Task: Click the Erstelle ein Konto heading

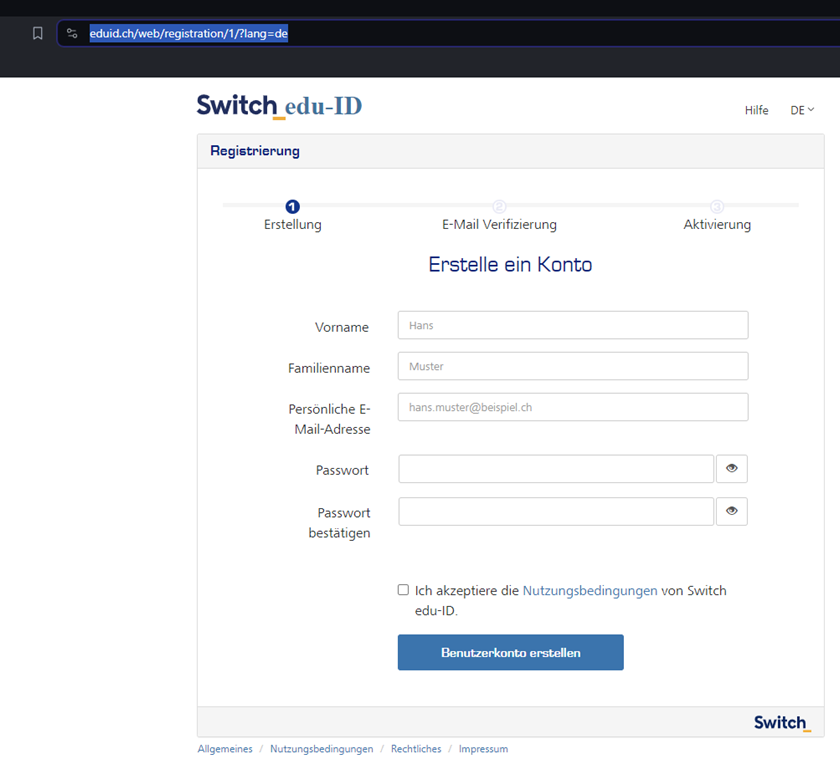Action: [x=511, y=265]
